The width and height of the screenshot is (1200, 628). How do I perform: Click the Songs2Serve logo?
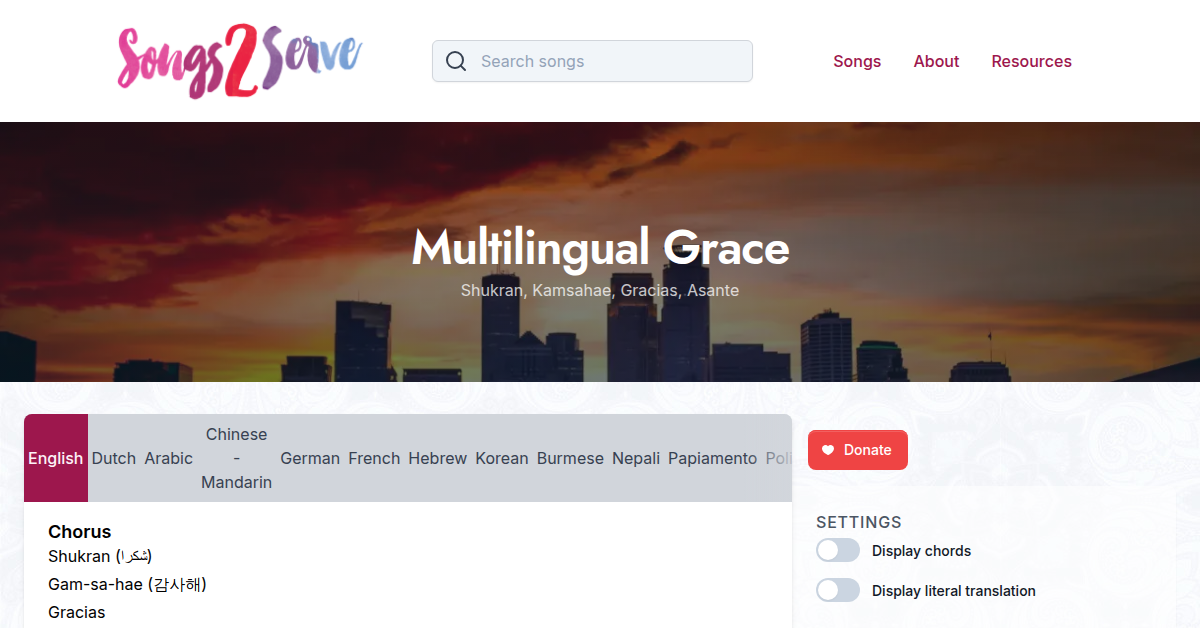coord(238,60)
